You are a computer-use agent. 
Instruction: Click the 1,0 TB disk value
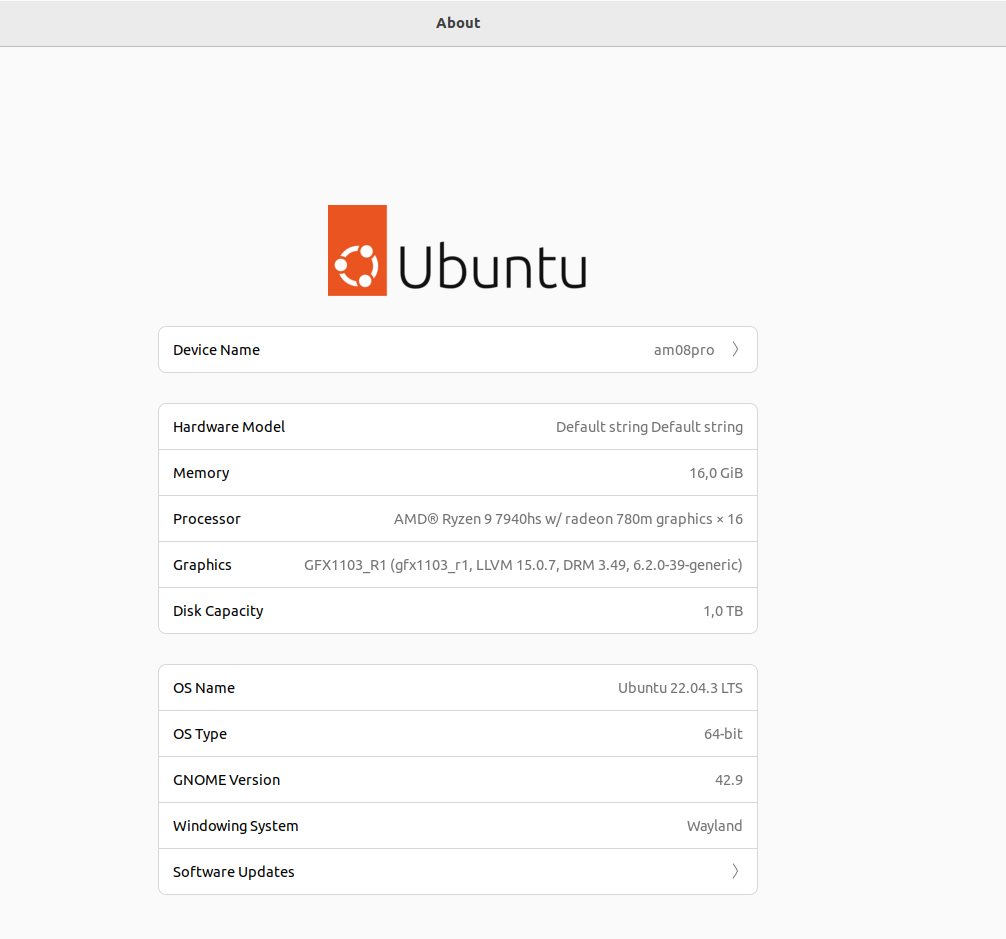(723, 611)
